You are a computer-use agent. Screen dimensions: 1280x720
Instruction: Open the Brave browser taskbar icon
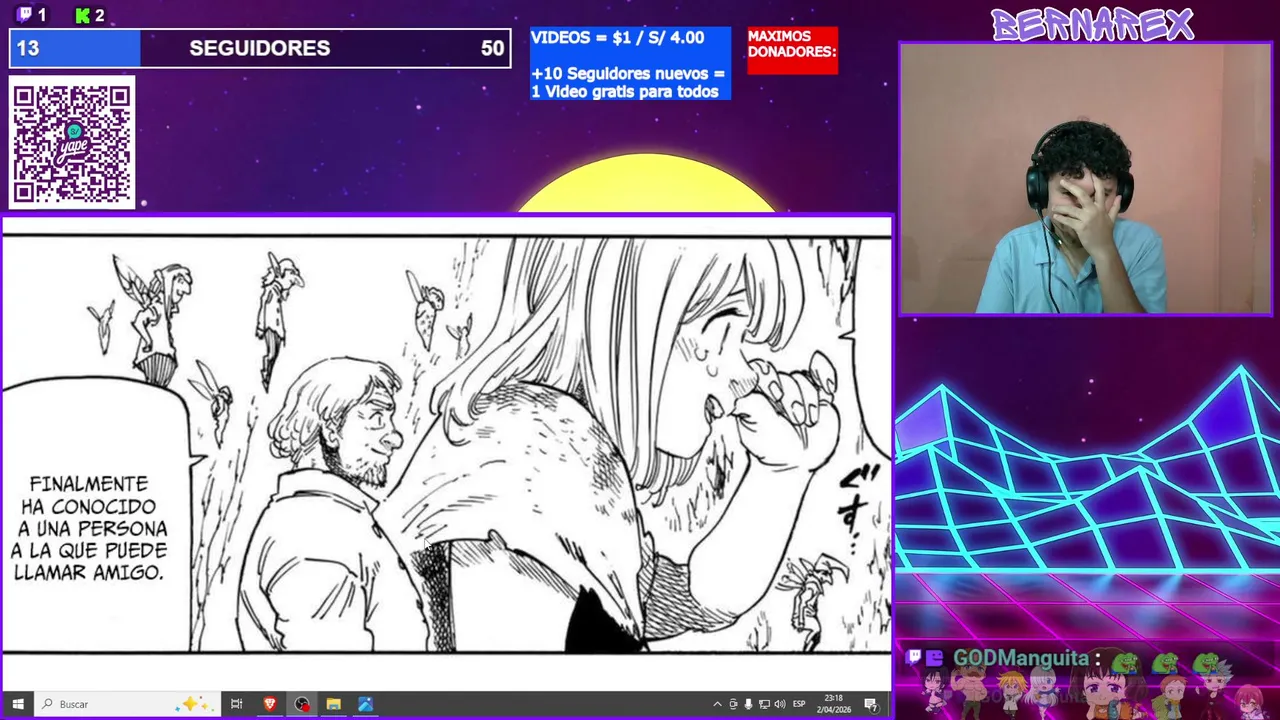pos(269,704)
